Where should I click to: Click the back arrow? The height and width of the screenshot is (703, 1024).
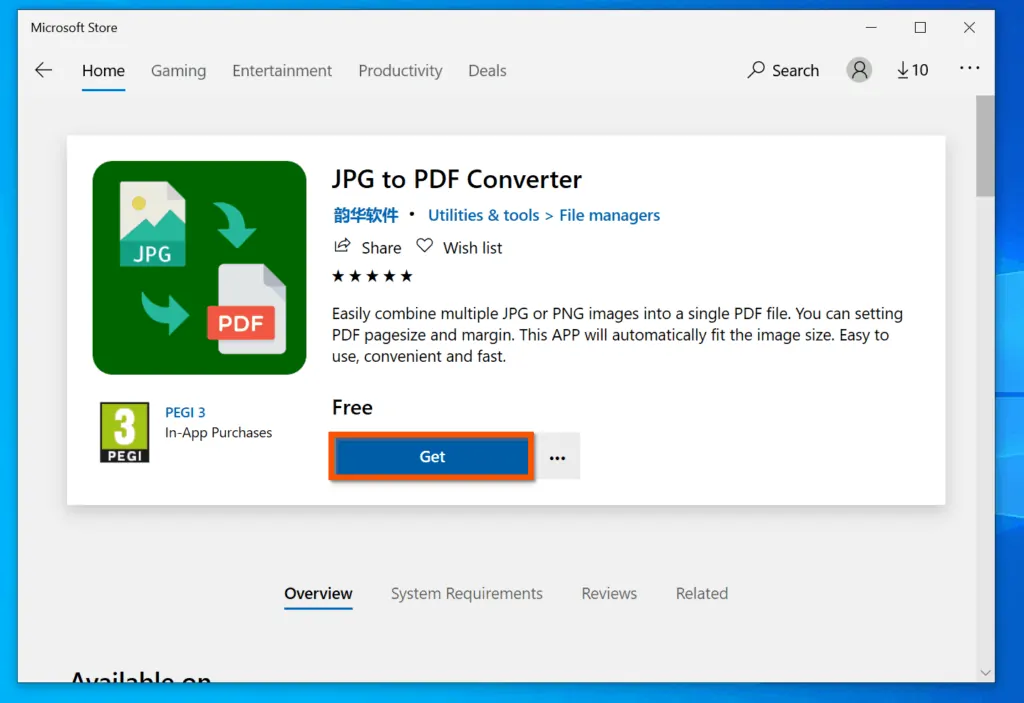[42, 69]
